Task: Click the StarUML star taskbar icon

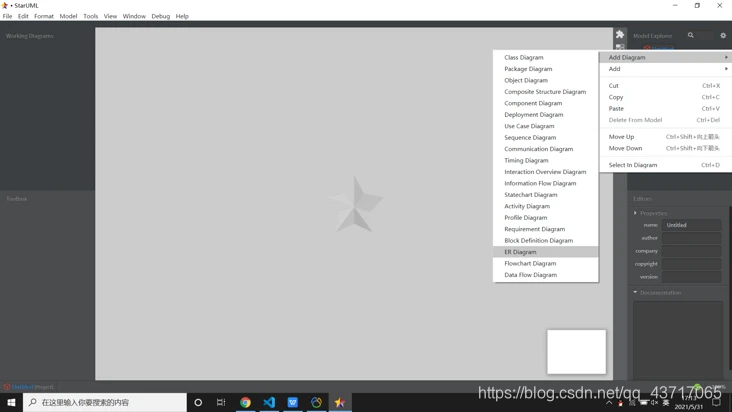Action: pyautogui.click(x=340, y=402)
